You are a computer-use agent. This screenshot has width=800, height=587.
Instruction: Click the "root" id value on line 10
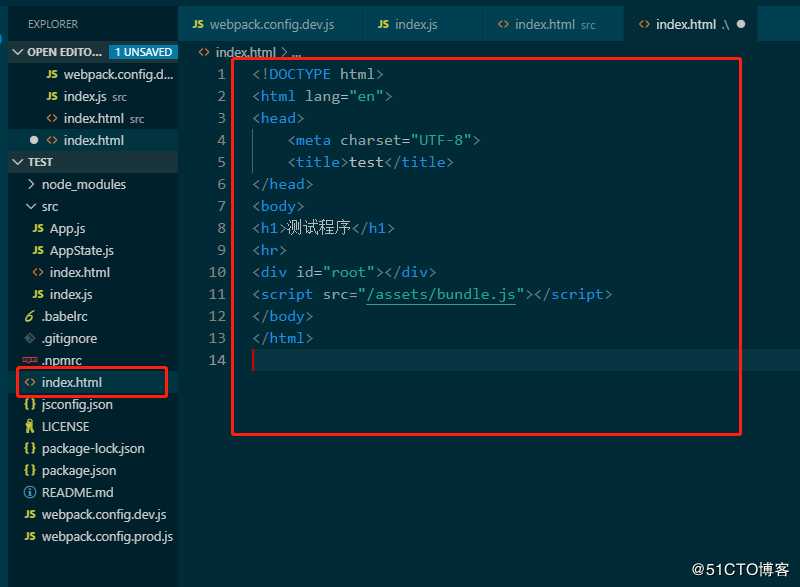click(x=349, y=272)
